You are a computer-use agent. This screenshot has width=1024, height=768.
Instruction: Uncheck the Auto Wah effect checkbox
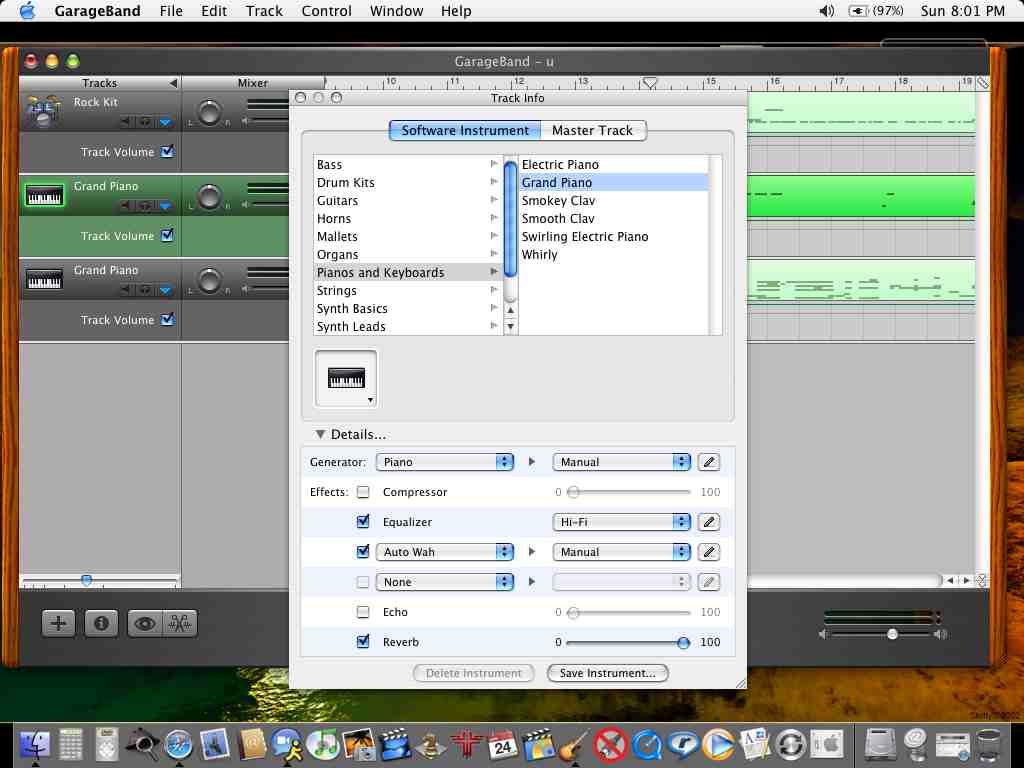coord(363,552)
